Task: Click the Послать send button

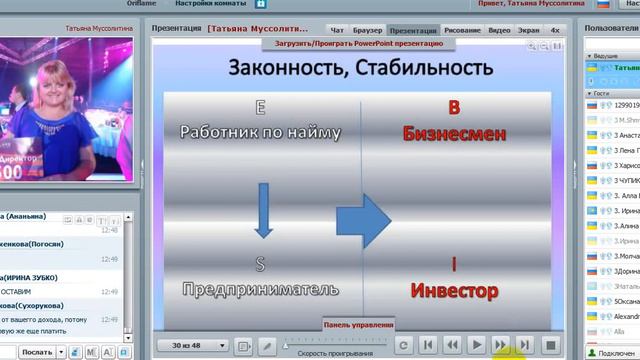Action: click(37, 352)
